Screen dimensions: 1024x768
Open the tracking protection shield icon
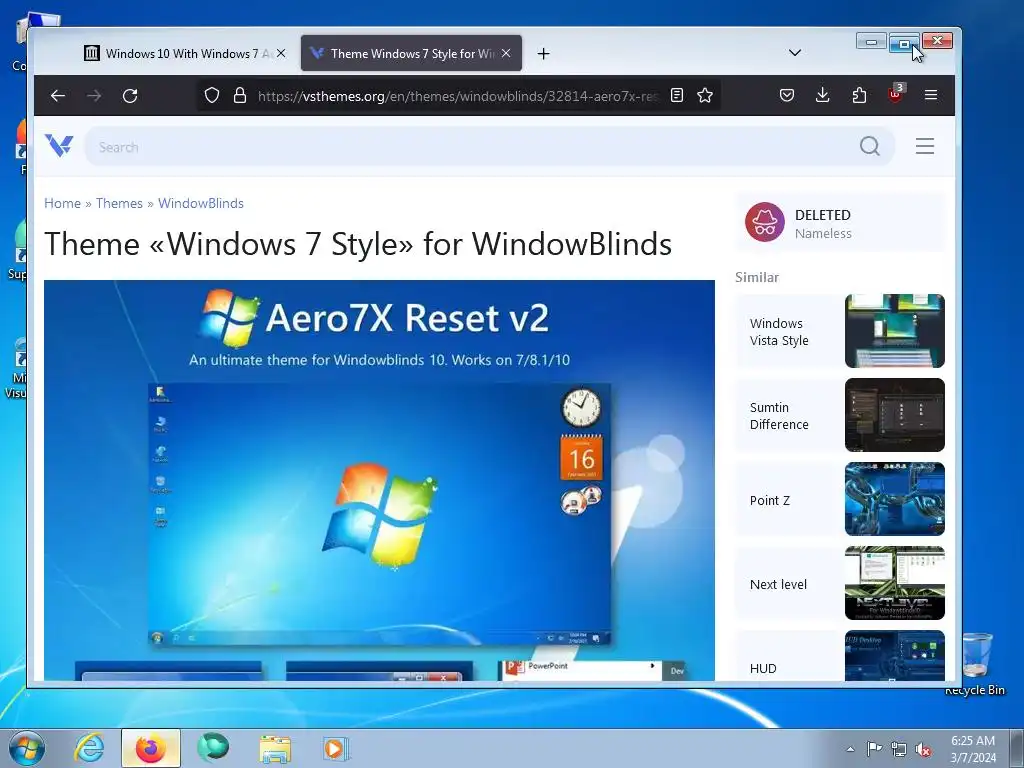(212, 95)
